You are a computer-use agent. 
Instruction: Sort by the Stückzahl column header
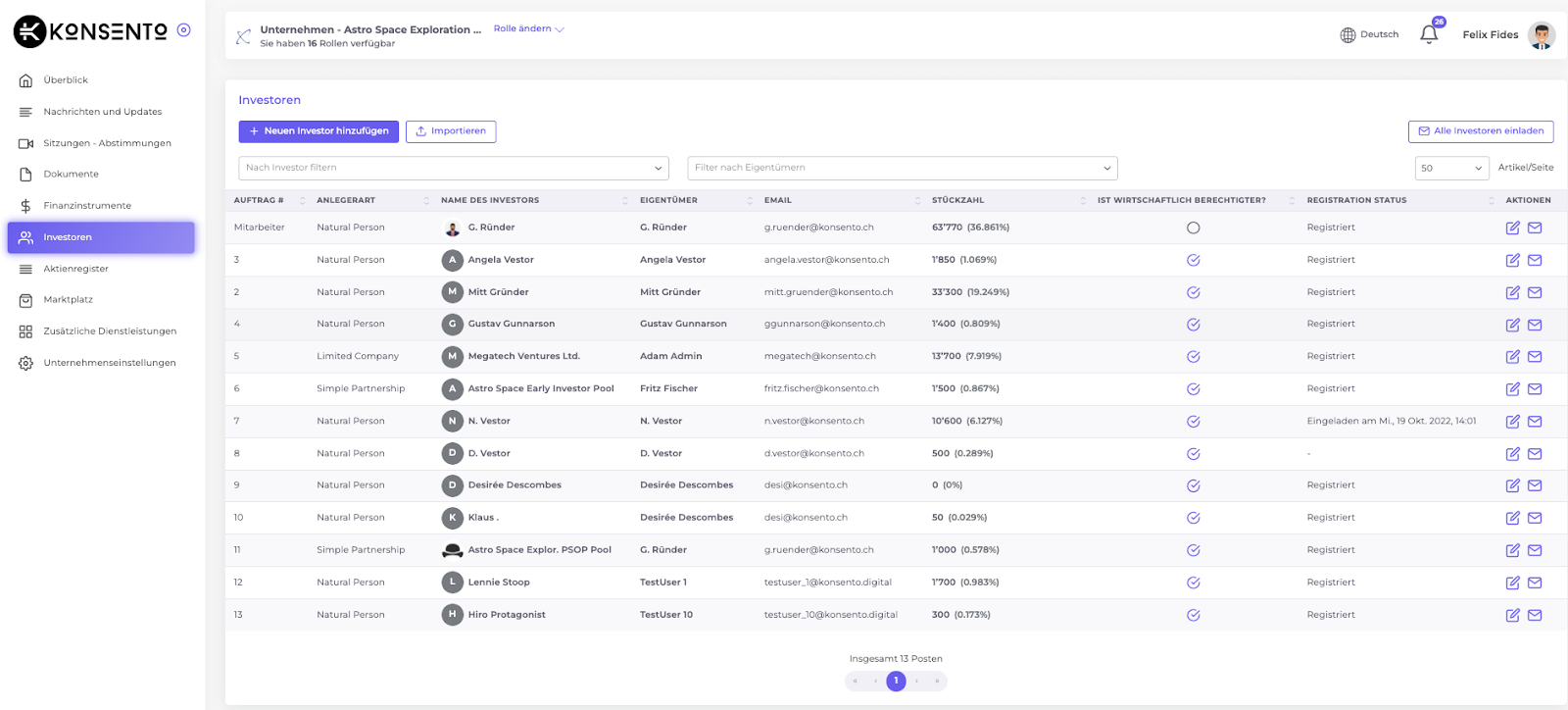[957, 200]
